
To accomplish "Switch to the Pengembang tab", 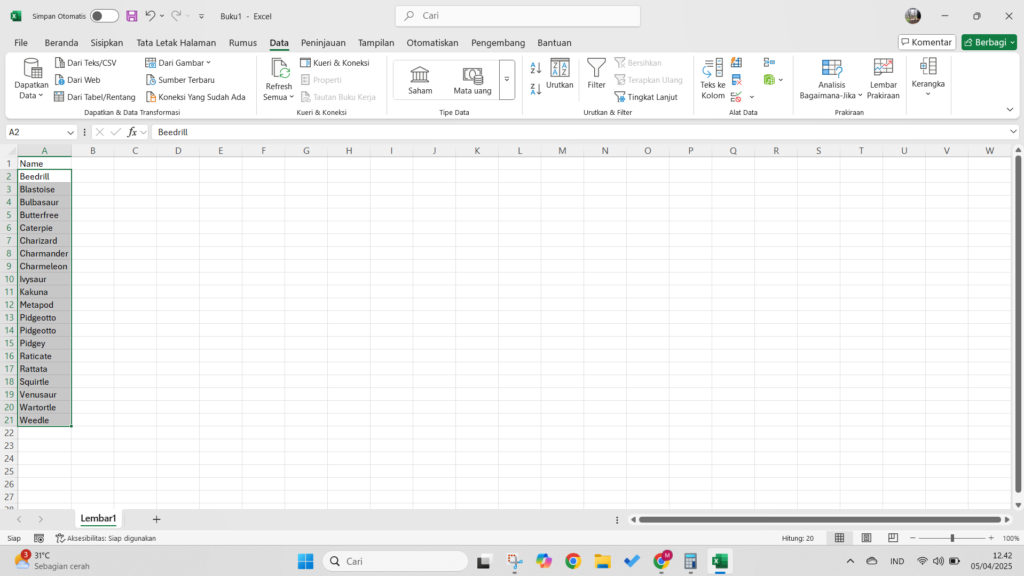I will pos(498,42).
